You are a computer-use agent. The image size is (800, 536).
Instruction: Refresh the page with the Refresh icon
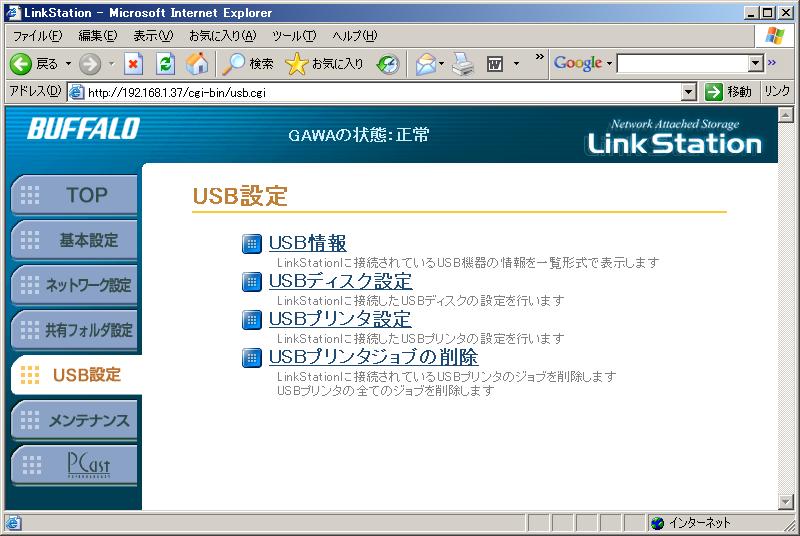pyautogui.click(x=165, y=64)
